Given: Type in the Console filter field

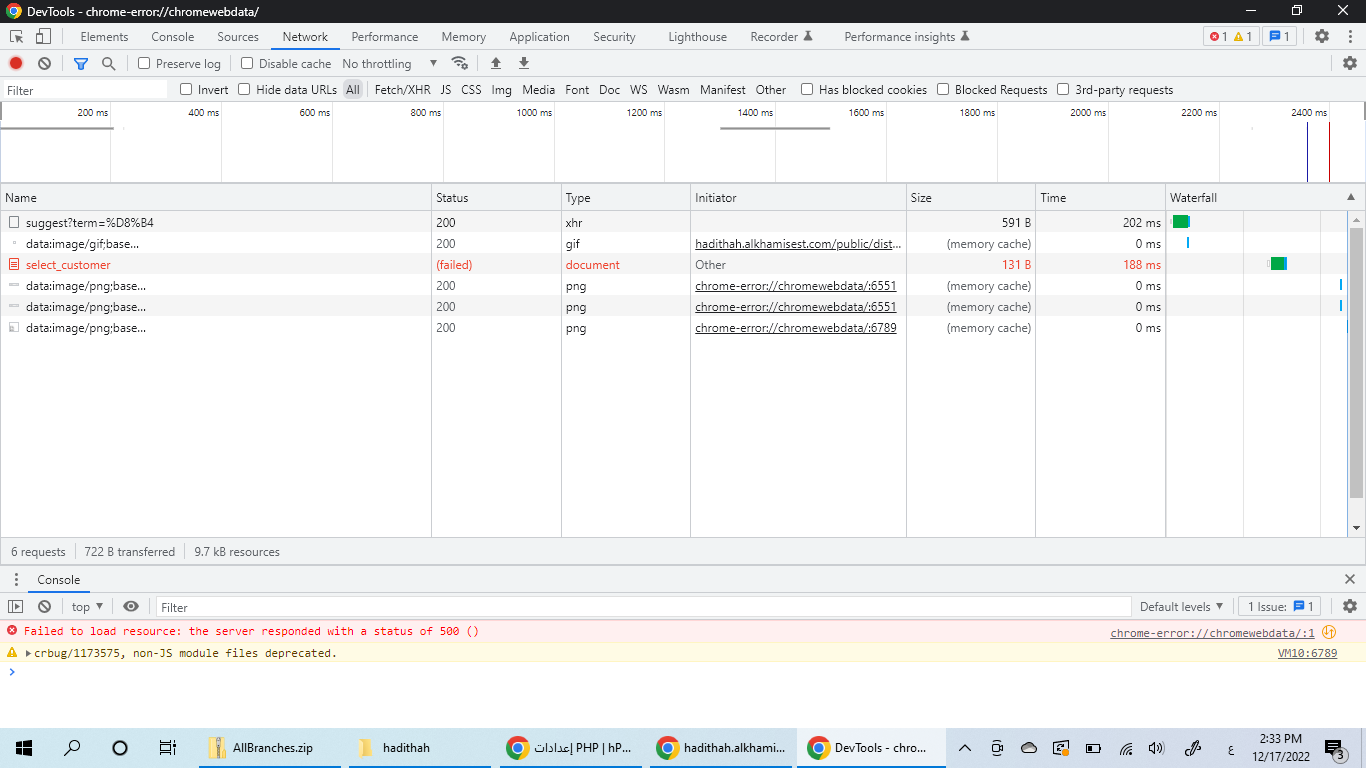Looking at the screenshot, I should click(x=400, y=606).
